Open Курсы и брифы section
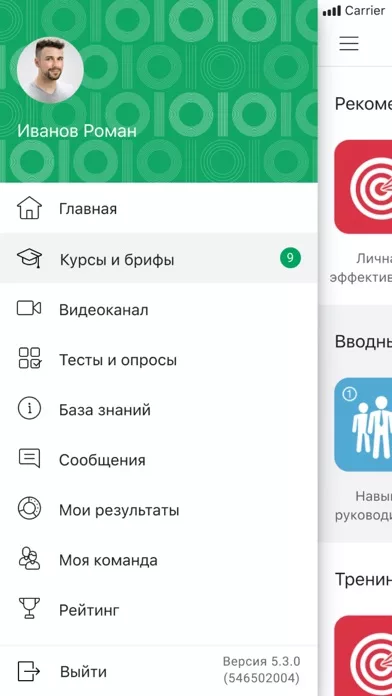This screenshot has width=392, height=696. coord(159,258)
